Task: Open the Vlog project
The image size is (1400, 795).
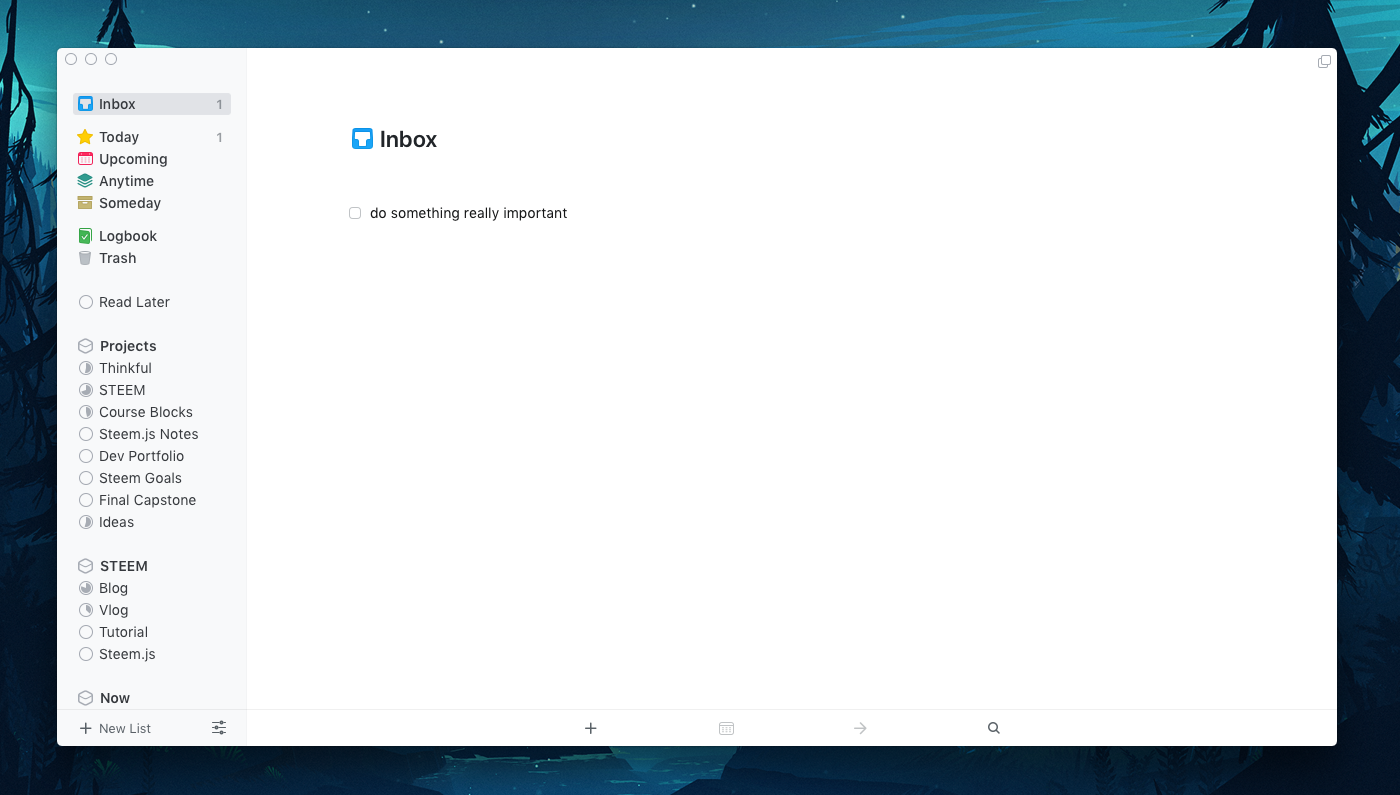Action: point(152,610)
